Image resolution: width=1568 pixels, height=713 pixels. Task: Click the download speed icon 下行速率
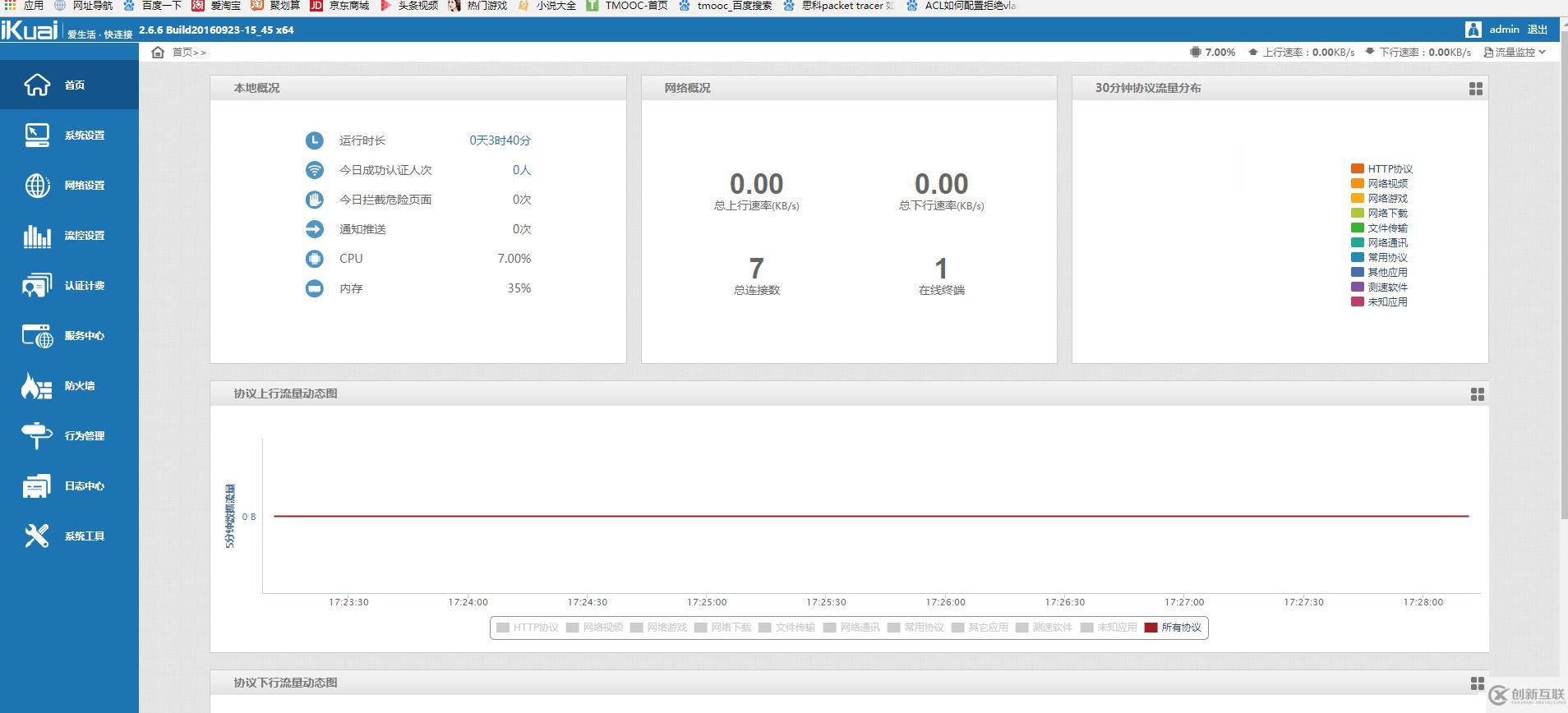coord(1369,52)
